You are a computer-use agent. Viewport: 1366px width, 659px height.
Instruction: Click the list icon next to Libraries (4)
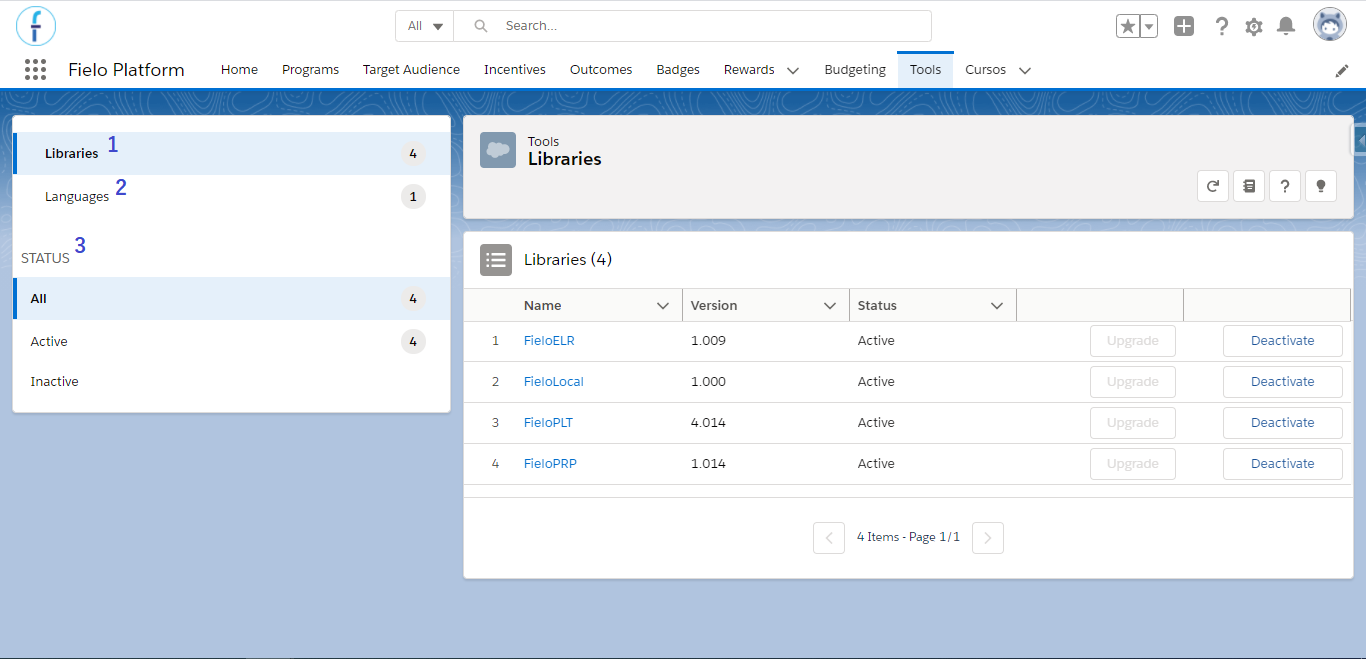496,260
